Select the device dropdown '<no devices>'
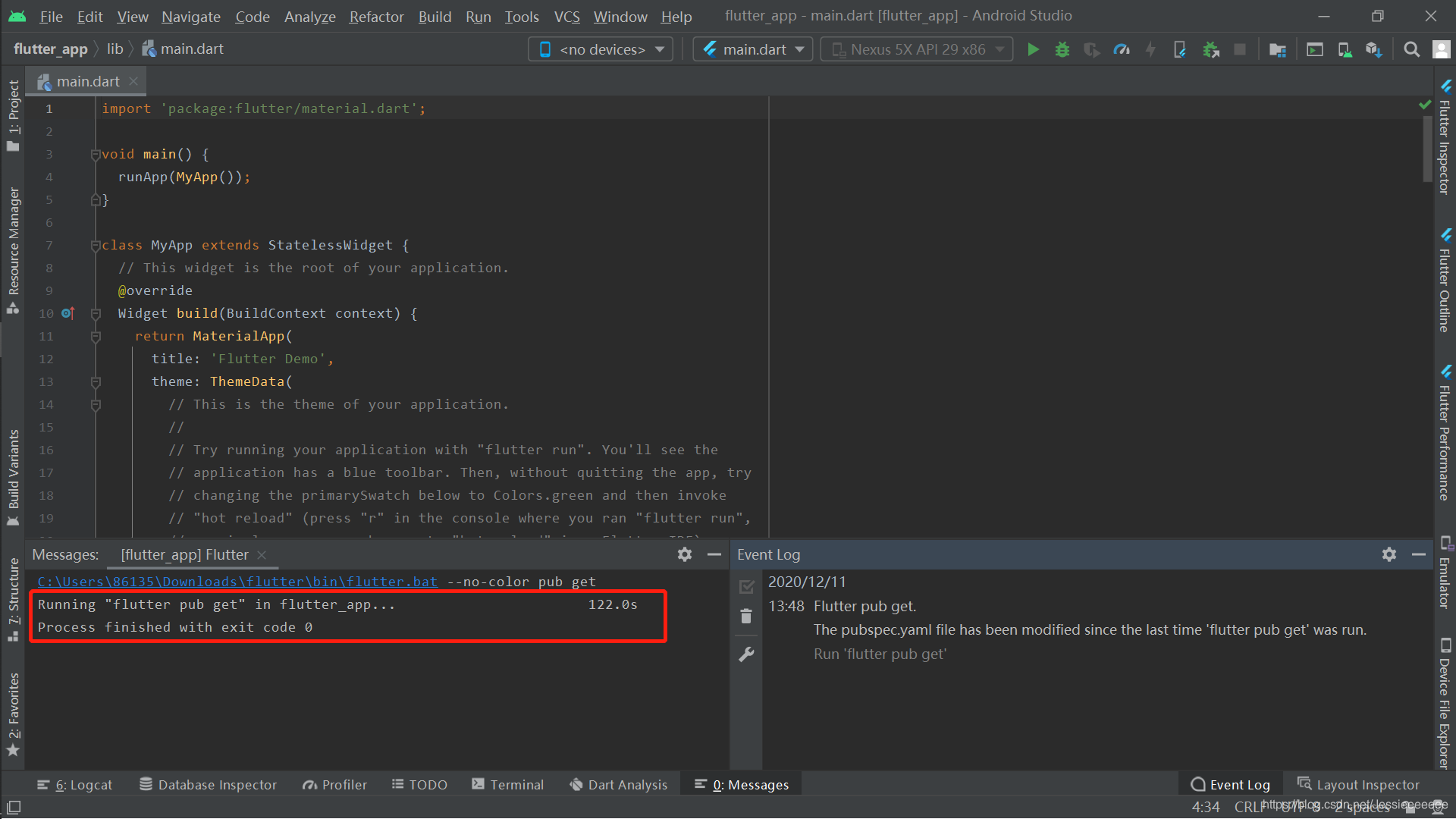The width and height of the screenshot is (1456, 819). (x=601, y=48)
